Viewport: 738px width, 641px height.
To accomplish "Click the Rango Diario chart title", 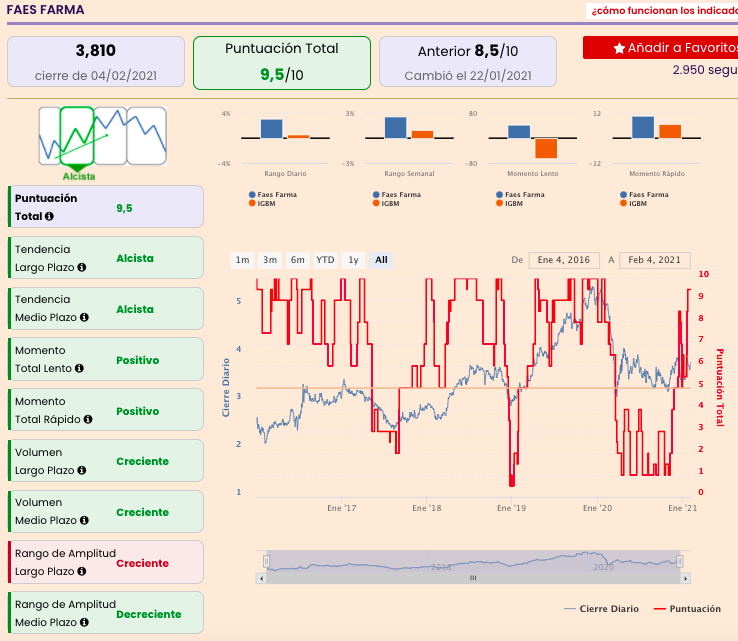I will (x=285, y=174).
